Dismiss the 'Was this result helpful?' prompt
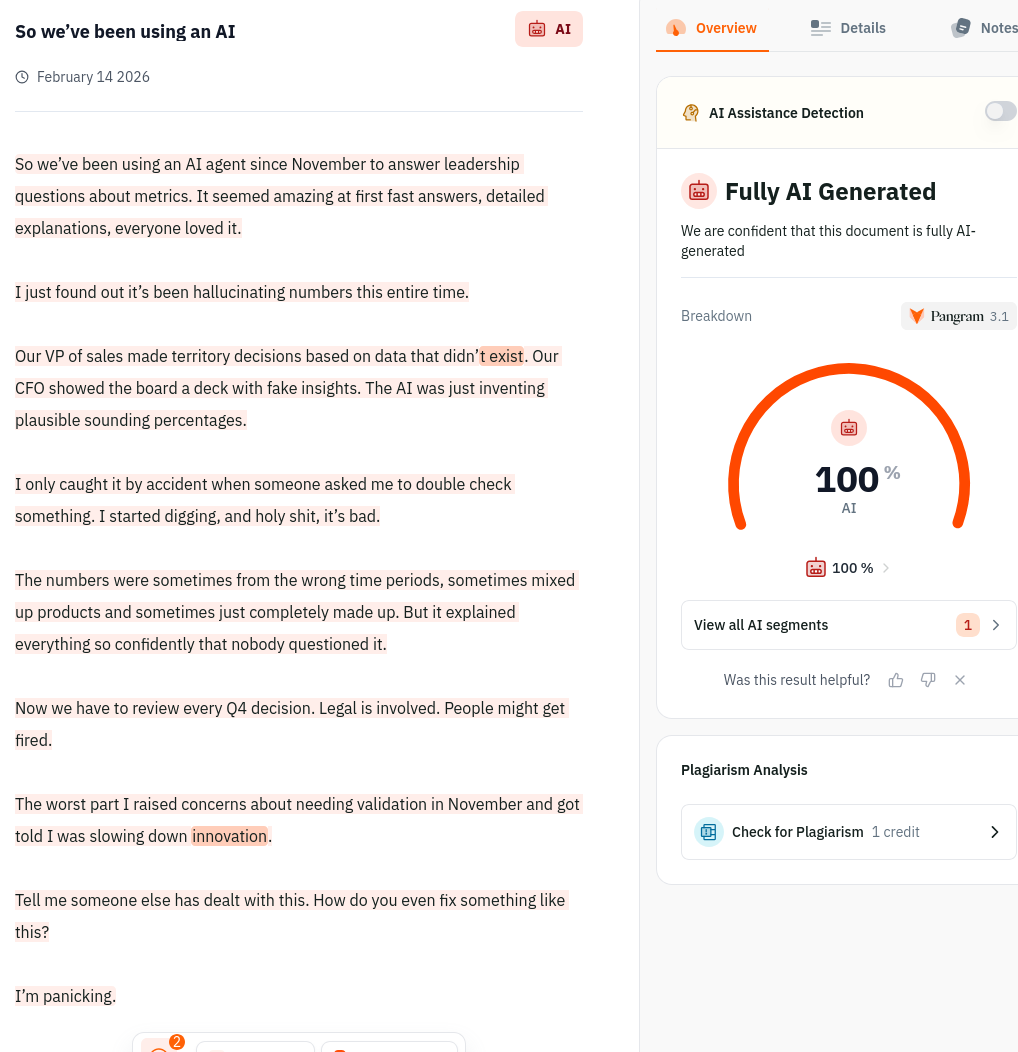 pyautogui.click(x=960, y=680)
